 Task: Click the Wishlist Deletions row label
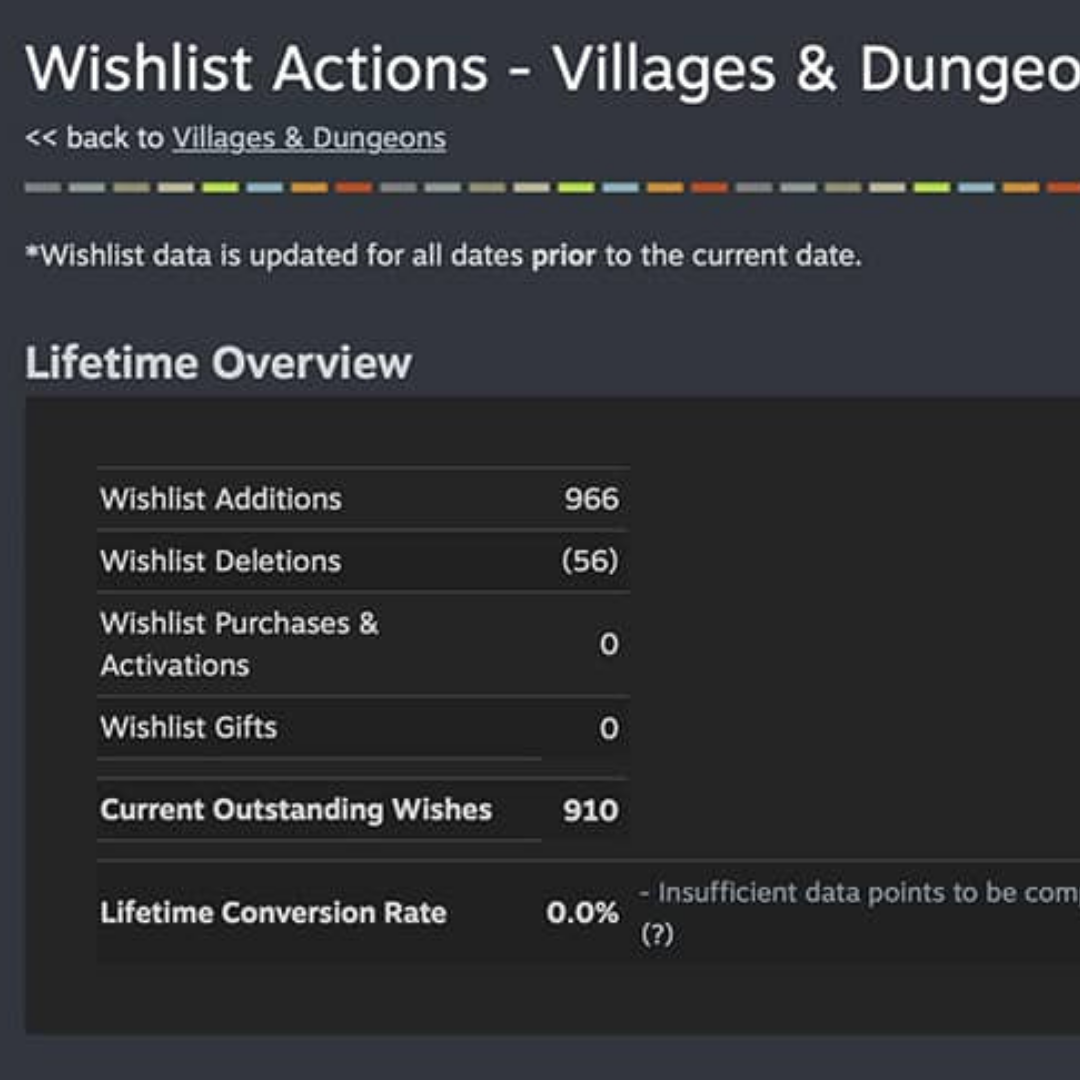[221, 561]
